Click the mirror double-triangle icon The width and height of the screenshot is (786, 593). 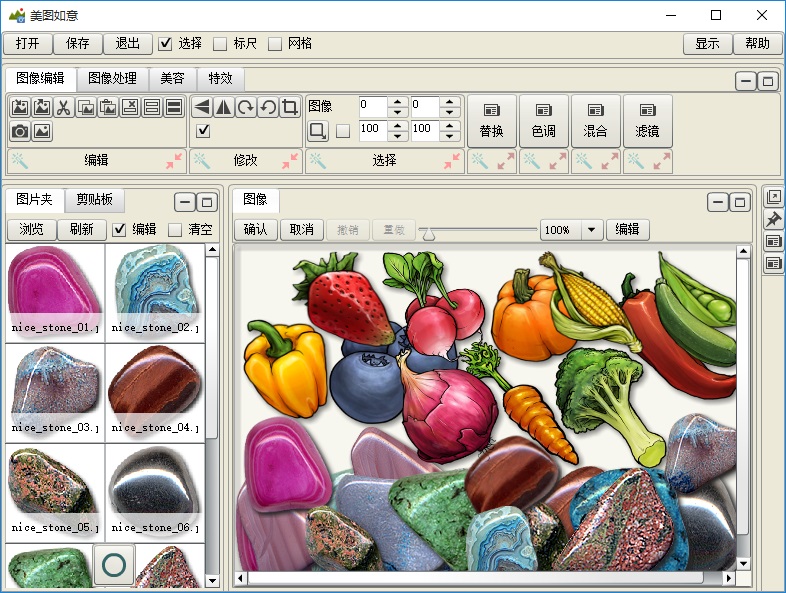point(224,107)
